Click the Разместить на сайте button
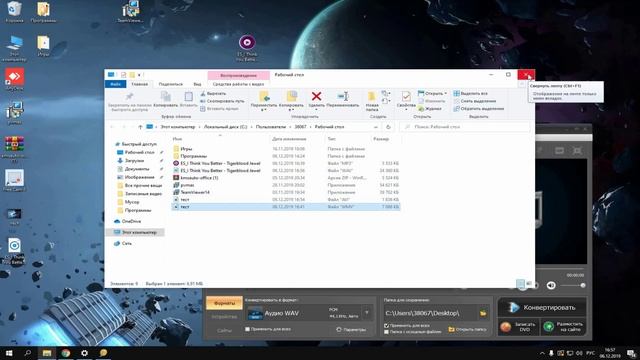This screenshot has height=360, width=640. pyautogui.click(x=564, y=327)
